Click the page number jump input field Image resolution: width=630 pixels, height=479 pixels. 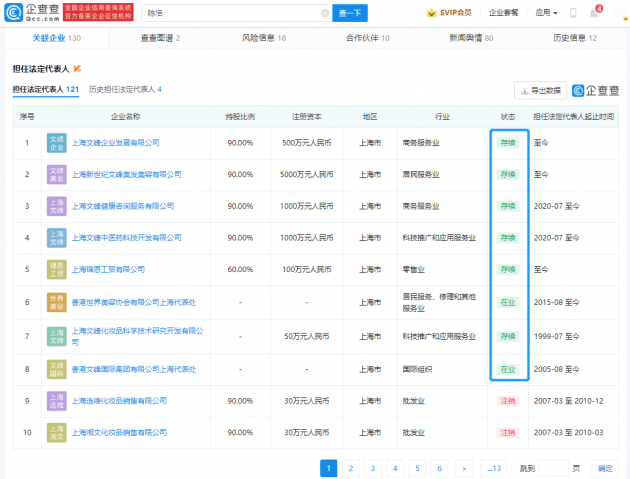553,467
